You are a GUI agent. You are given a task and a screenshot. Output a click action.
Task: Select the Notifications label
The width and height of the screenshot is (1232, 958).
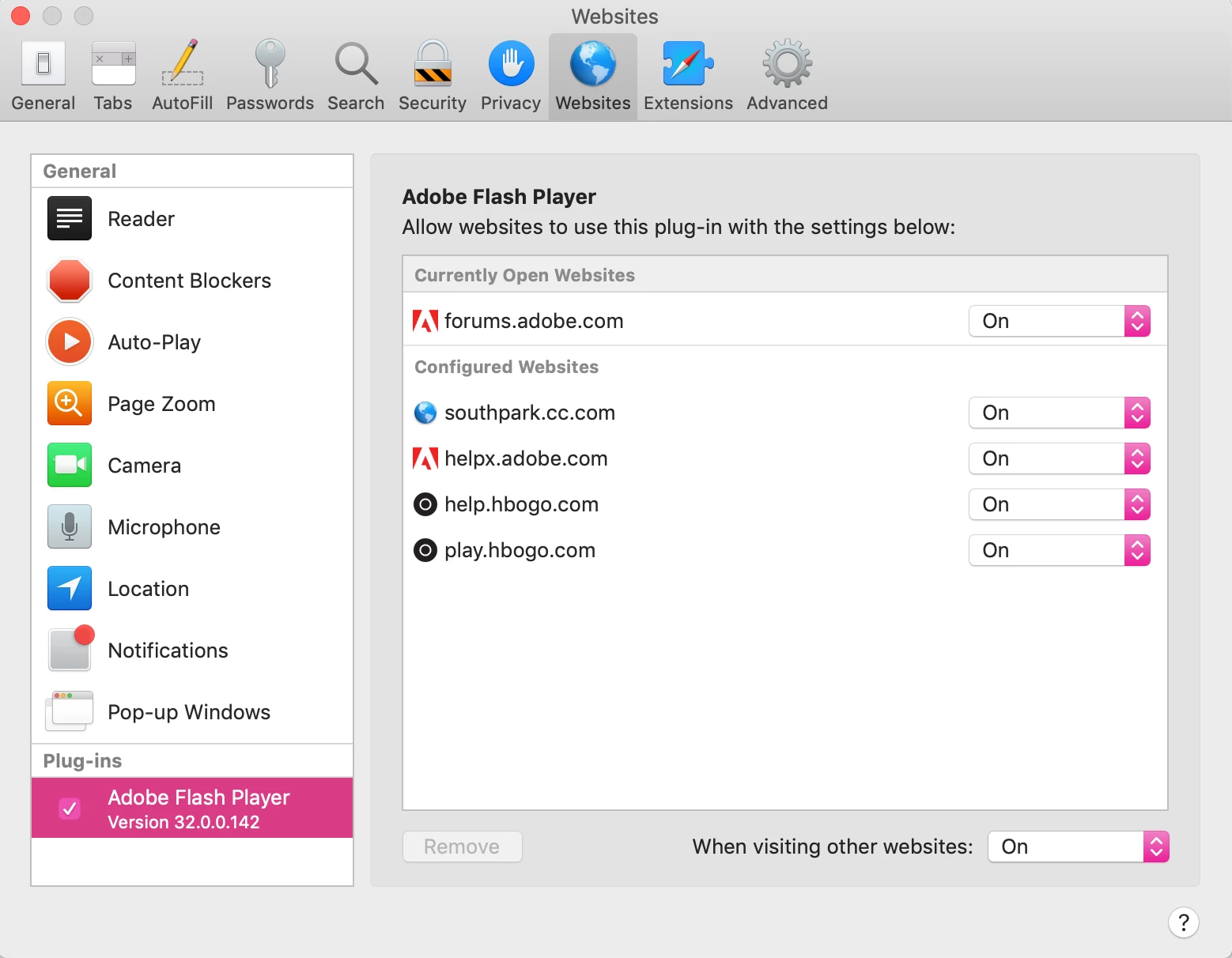pyautogui.click(x=168, y=651)
